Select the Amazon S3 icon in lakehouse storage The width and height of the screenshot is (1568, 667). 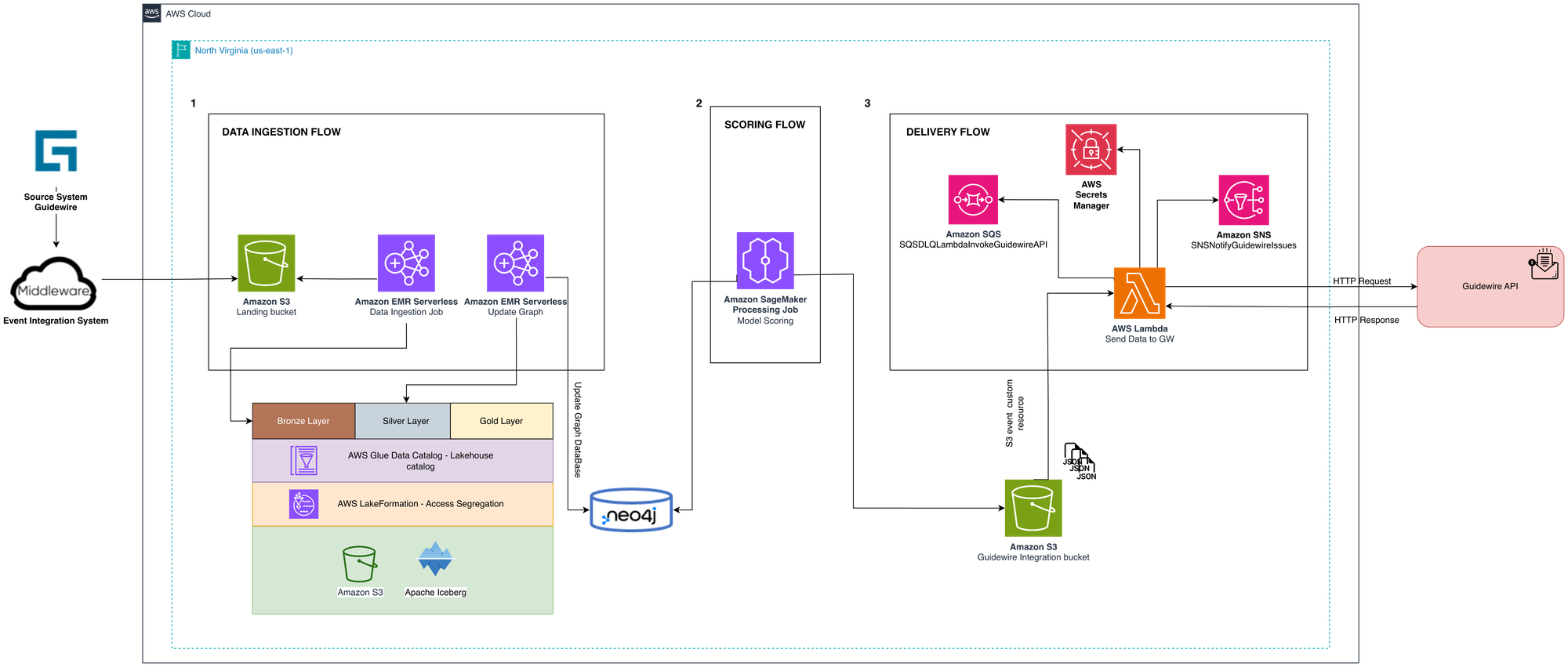360,564
